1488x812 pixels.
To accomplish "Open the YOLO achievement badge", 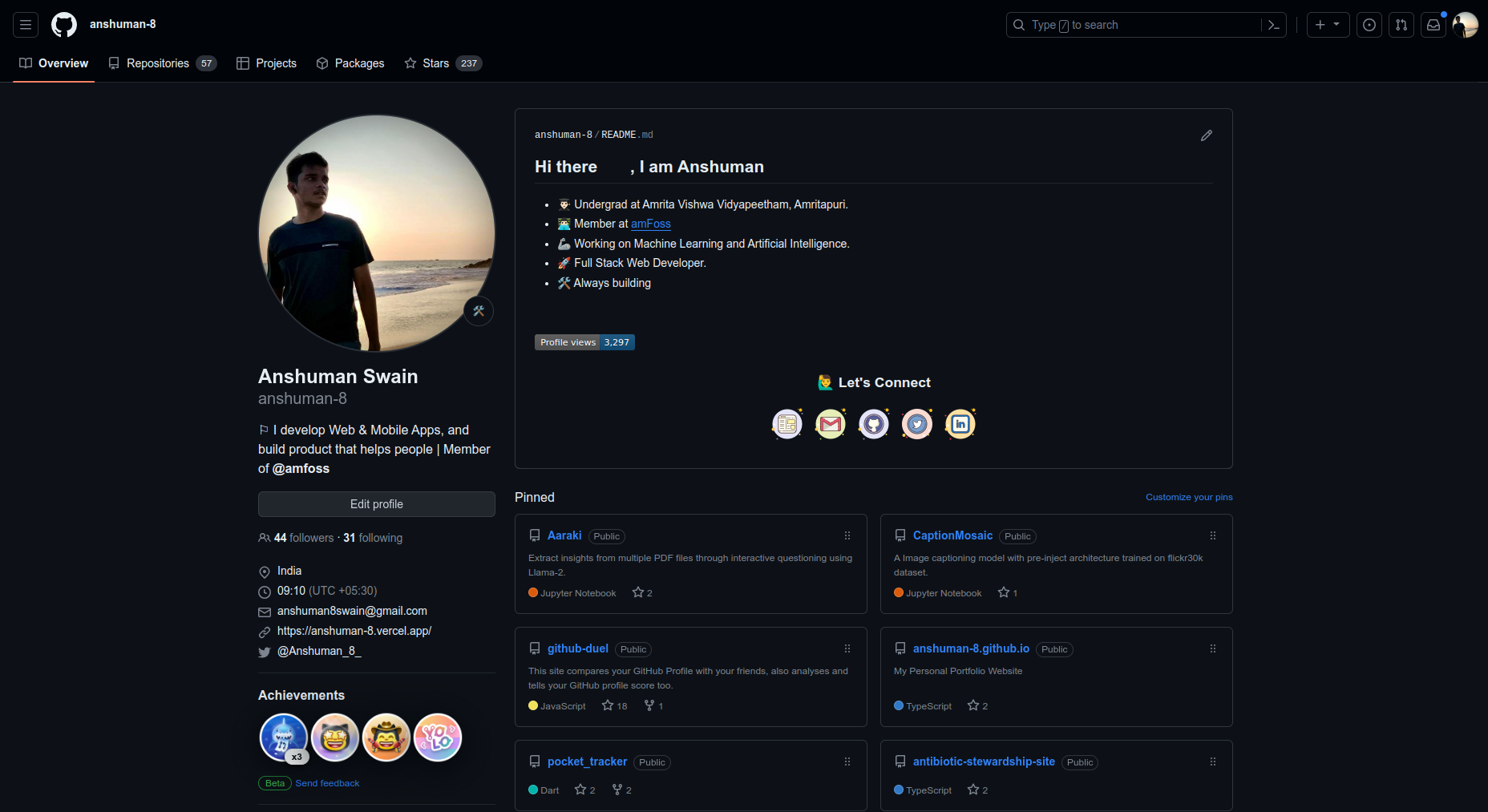I will 438,737.
